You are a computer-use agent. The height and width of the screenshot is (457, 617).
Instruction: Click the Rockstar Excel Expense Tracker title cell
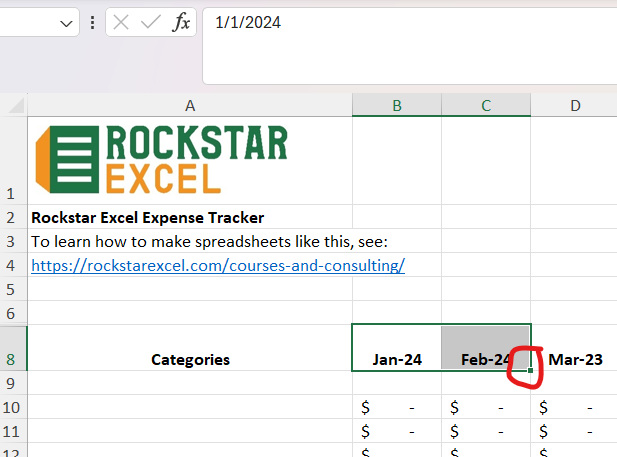point(148,217)
